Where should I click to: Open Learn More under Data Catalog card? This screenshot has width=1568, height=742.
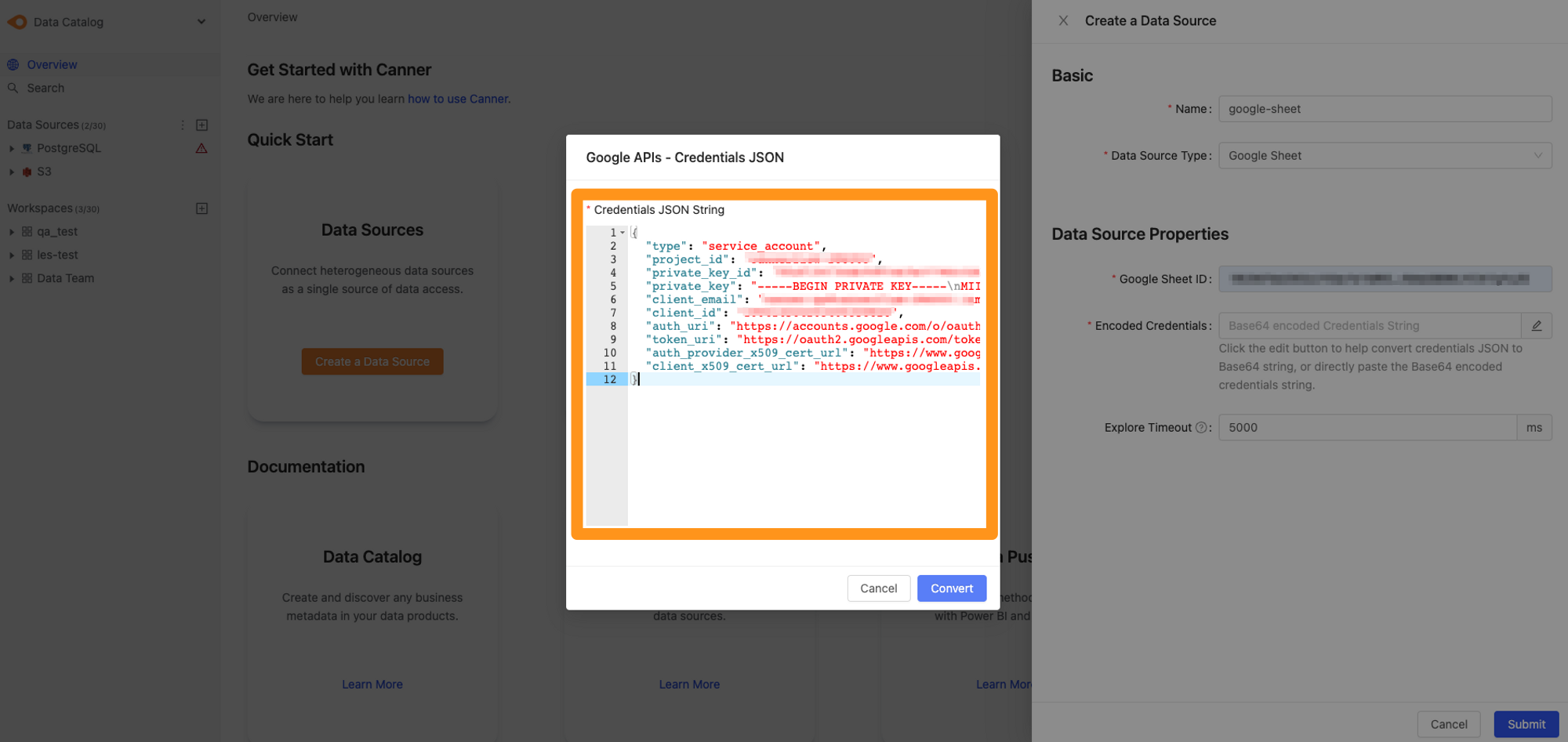tap(372, 684)
